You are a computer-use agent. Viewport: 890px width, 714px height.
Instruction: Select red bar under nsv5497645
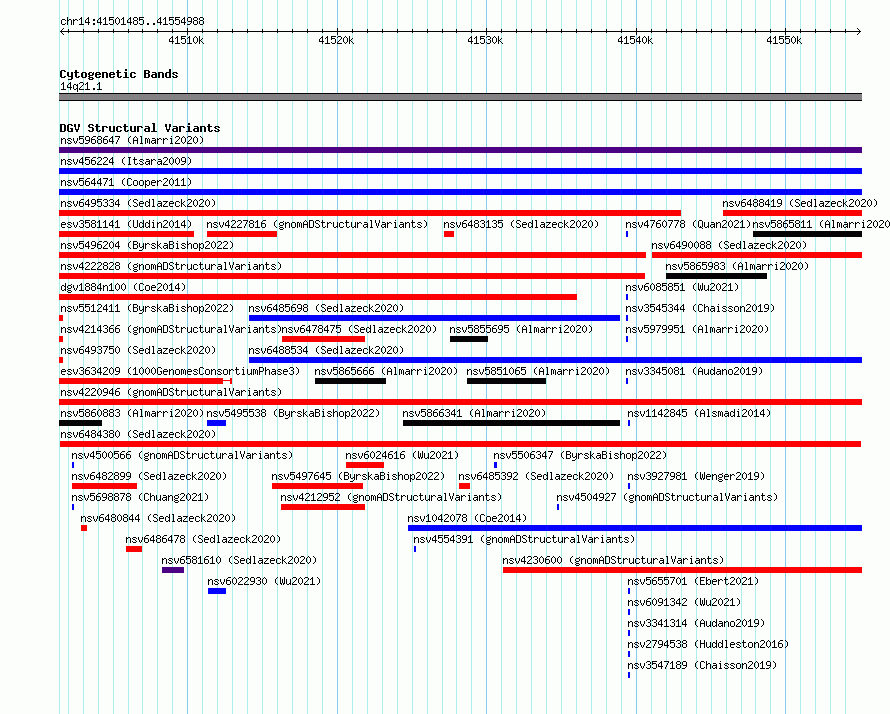(317, 486)
